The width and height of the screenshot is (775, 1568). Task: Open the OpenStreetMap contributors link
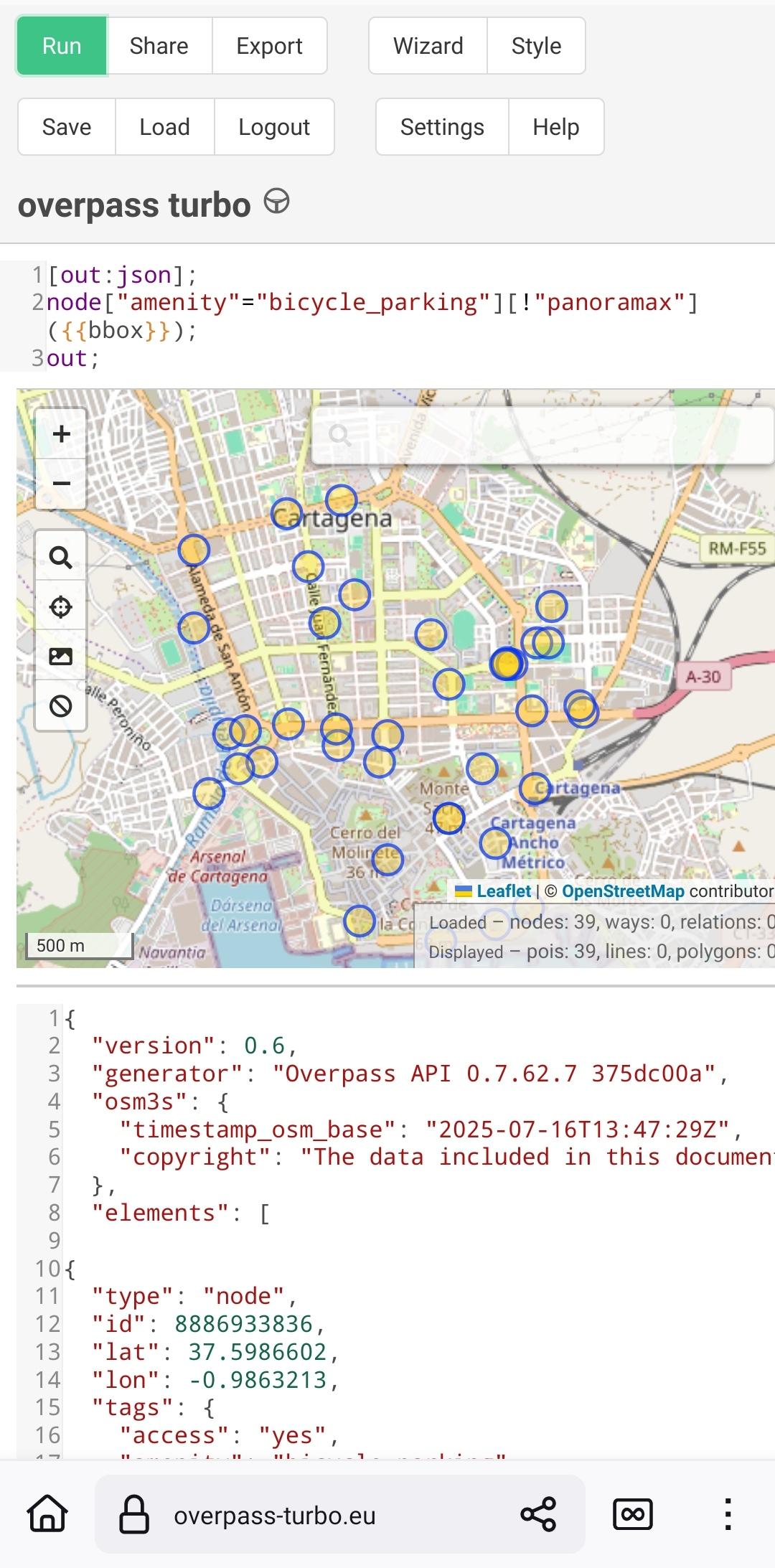point(623,891)
